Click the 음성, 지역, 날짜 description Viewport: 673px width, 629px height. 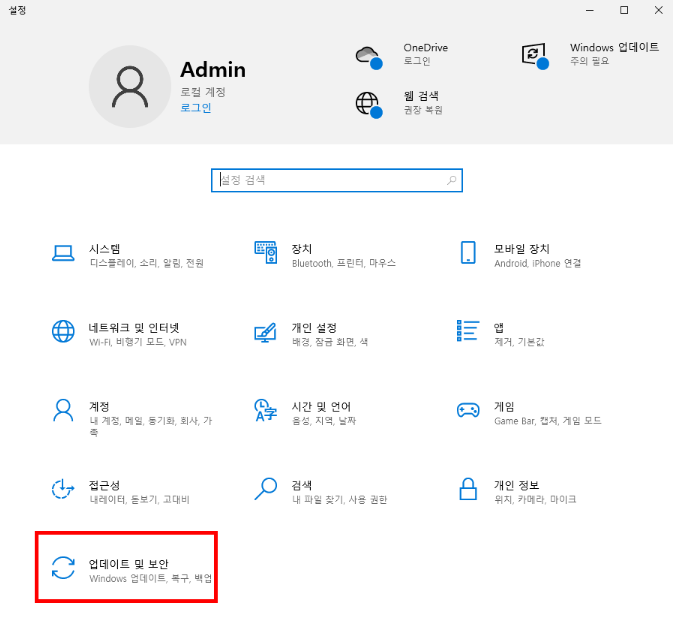coord(324,421)
